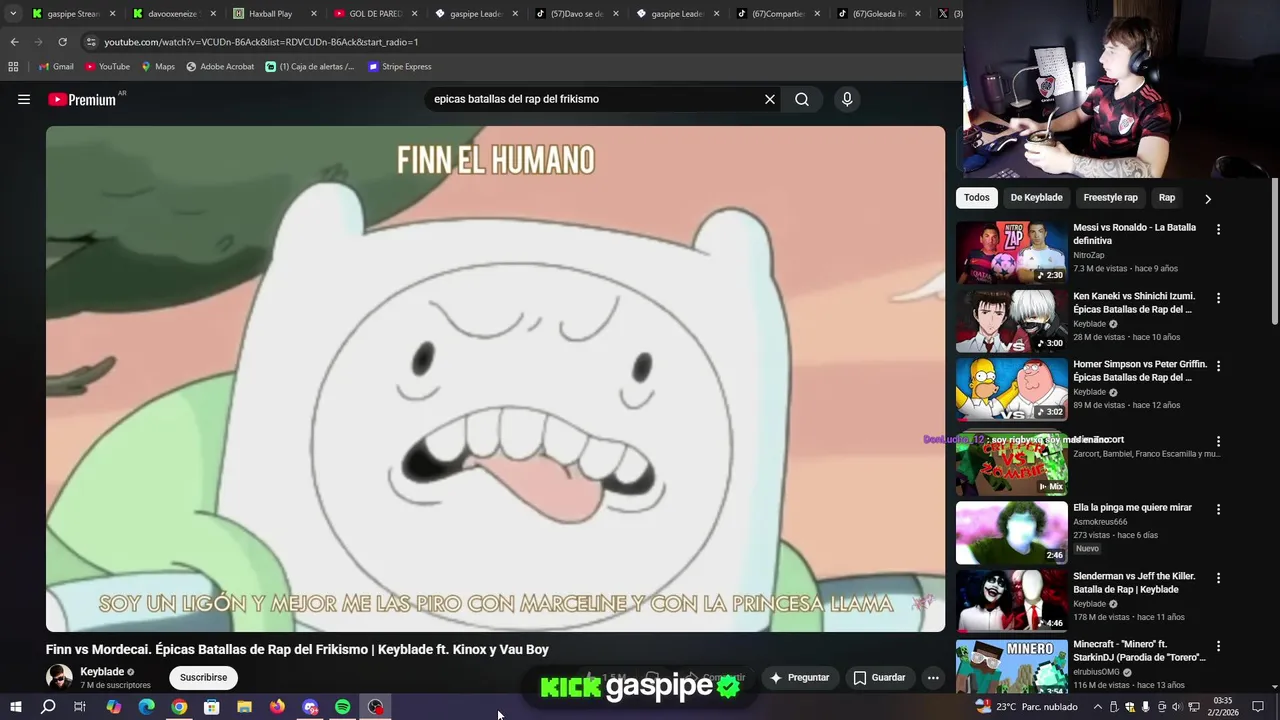This screenshot has height=720, width=1280.
Task: Open Maps bookmark
Action: [158, 67]
